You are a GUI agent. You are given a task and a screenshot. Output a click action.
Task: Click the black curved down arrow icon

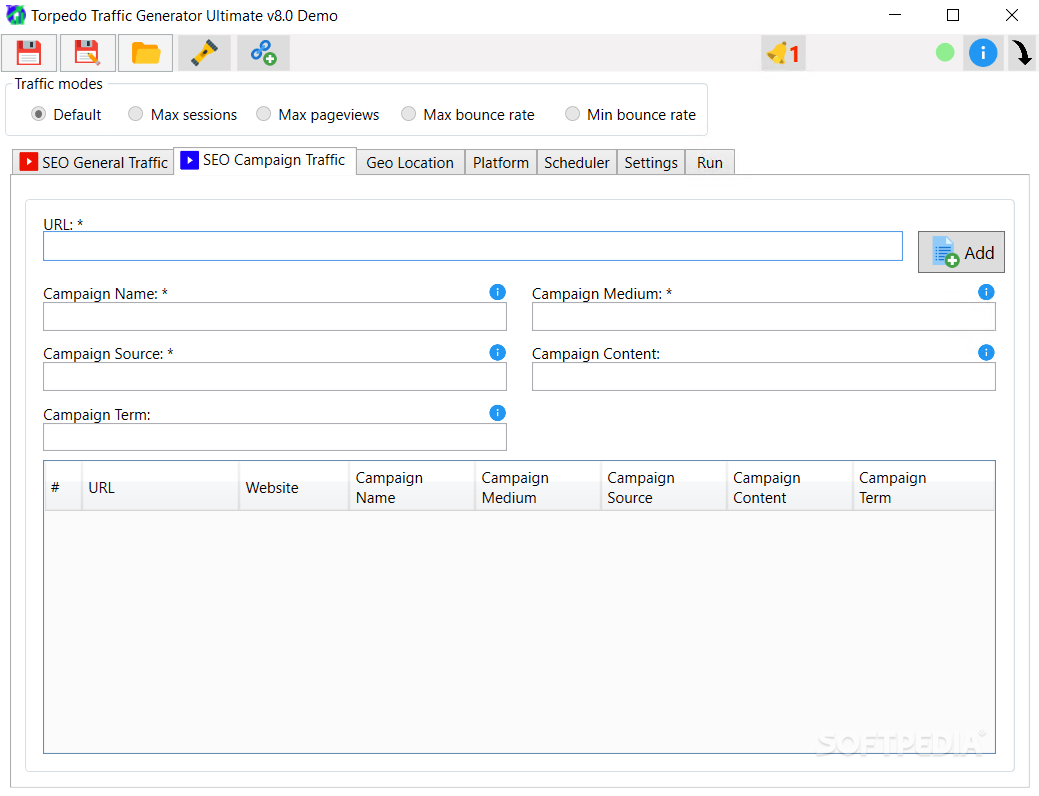click(1022, 52)
